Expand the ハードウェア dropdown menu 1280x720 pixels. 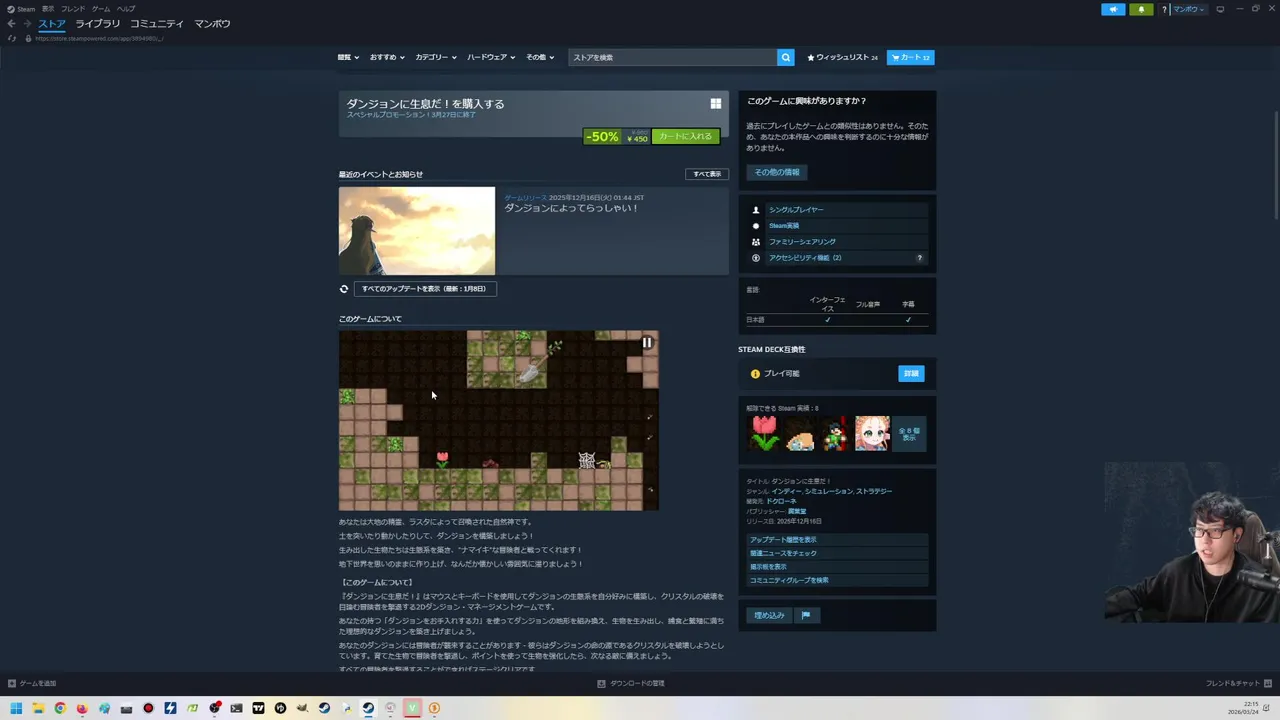(491, 57)
